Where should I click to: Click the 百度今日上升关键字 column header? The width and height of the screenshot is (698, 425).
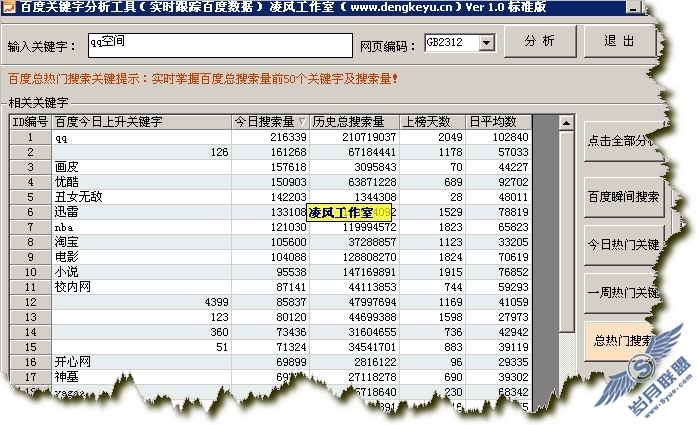(x=142, y=122)
